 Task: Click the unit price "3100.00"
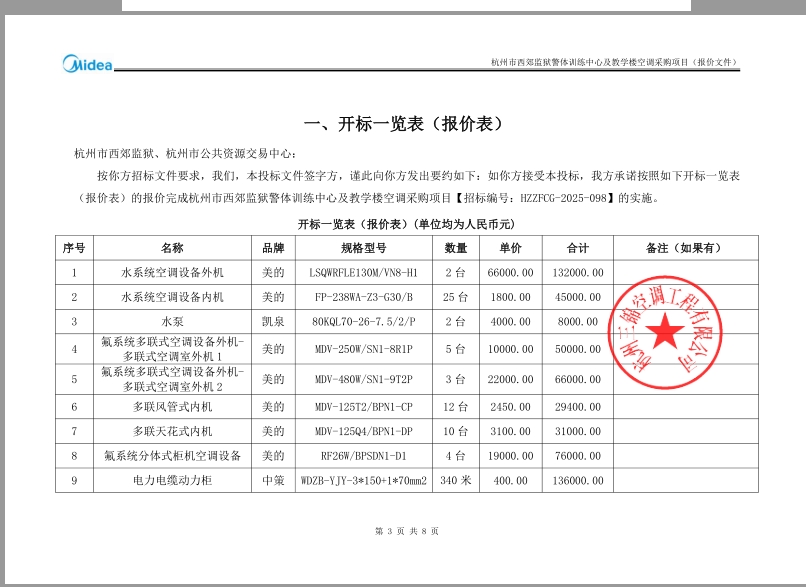tap(510, 431)
